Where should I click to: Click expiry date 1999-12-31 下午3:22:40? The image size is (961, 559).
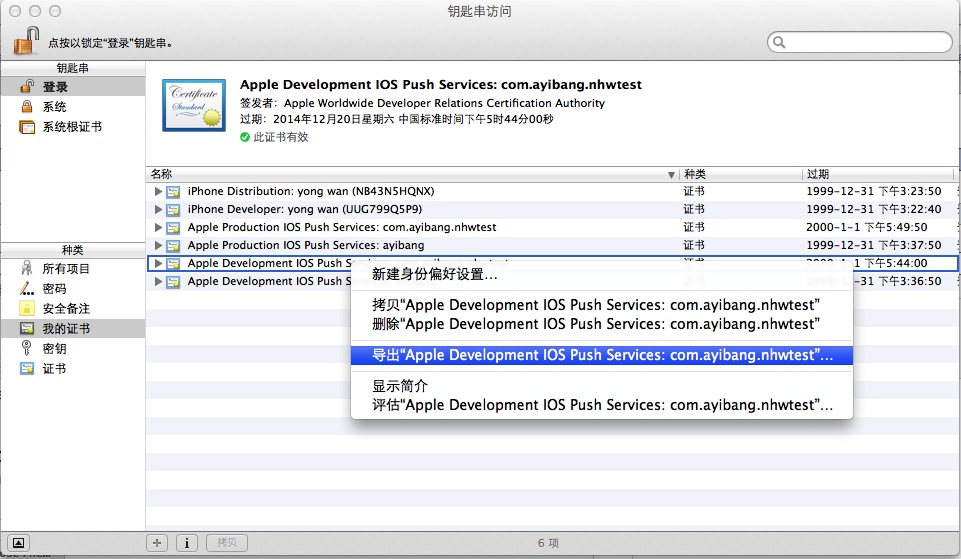coord(873,209)
